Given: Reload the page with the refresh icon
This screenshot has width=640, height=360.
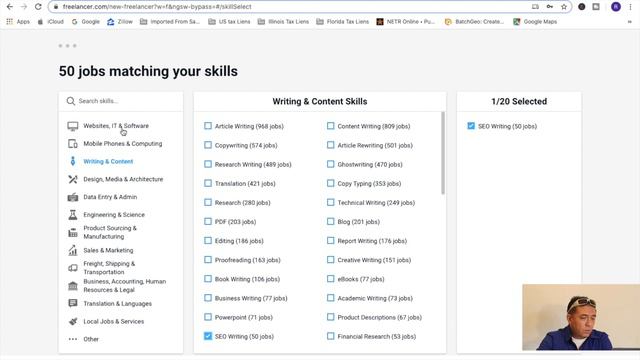Looking at the screenshot, I should click(38, 7).
